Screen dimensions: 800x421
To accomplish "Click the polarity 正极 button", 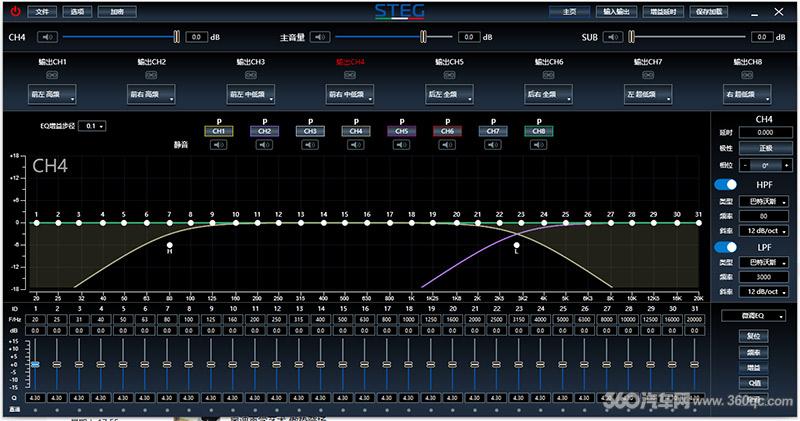I will tap(764, 148).
